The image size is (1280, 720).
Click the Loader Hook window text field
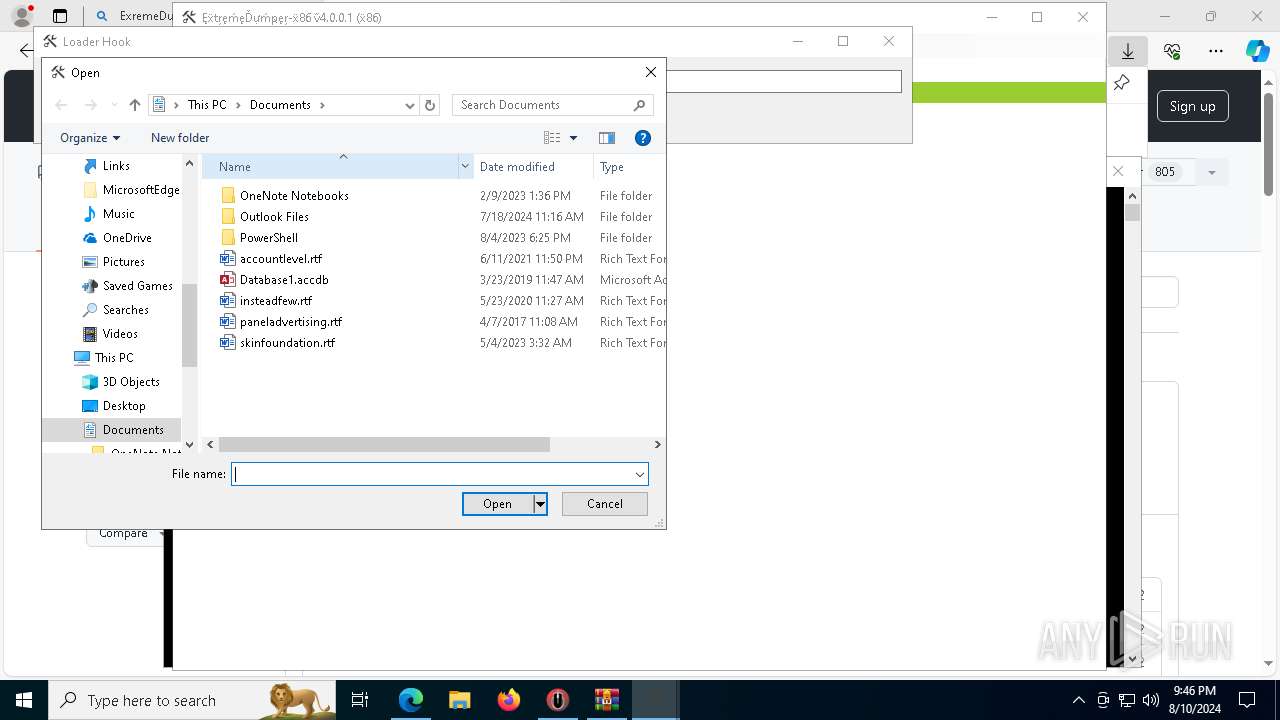click(x=785, y=81)
